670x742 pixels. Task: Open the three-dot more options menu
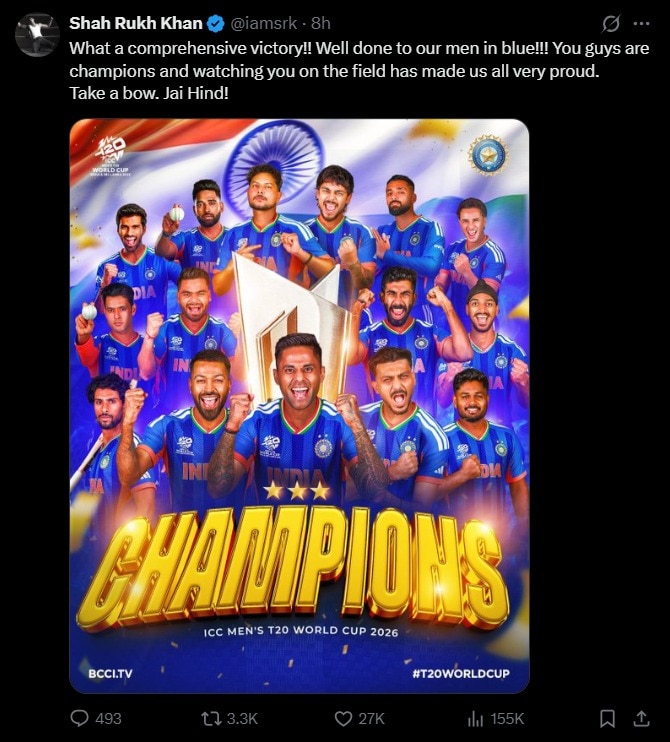[x=641, y=23]
